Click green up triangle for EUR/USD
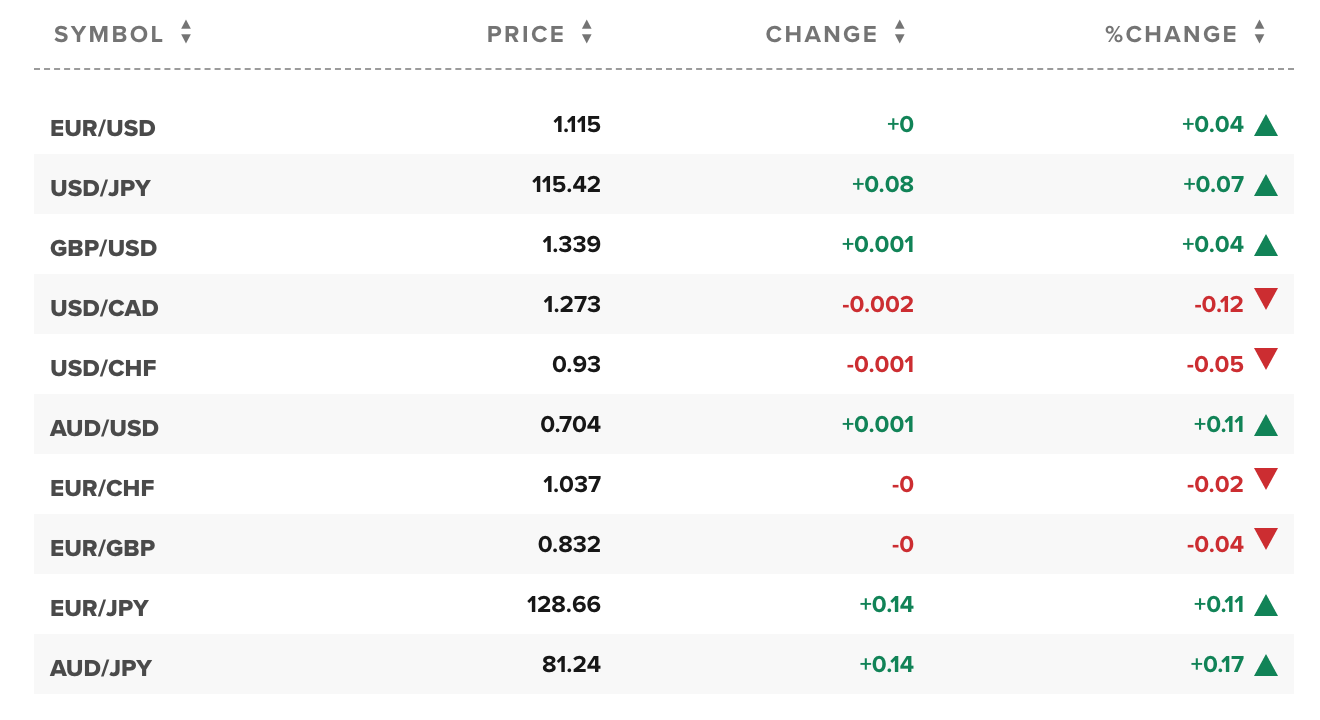Viewport: 1320px width, 720px height. tap(1266, 125)
